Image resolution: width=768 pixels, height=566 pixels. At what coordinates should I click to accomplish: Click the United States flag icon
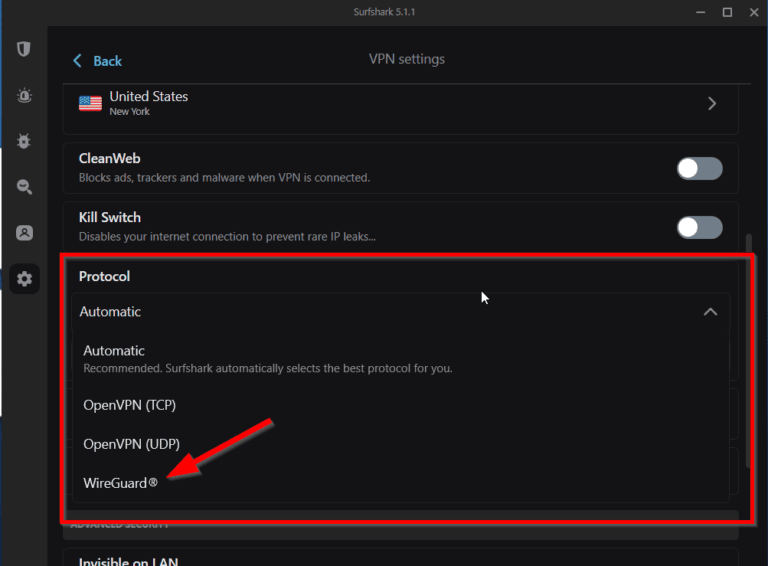tap(90, 103)
